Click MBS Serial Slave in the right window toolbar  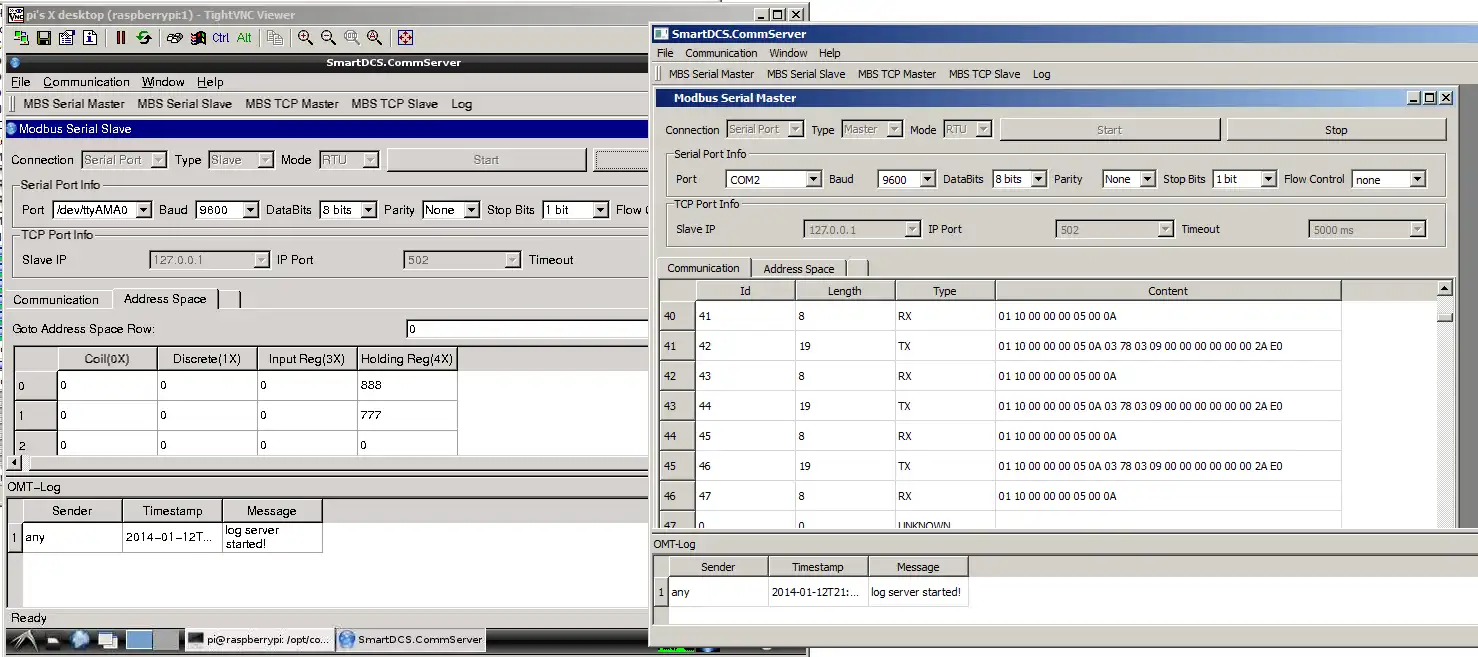(806, 74)
